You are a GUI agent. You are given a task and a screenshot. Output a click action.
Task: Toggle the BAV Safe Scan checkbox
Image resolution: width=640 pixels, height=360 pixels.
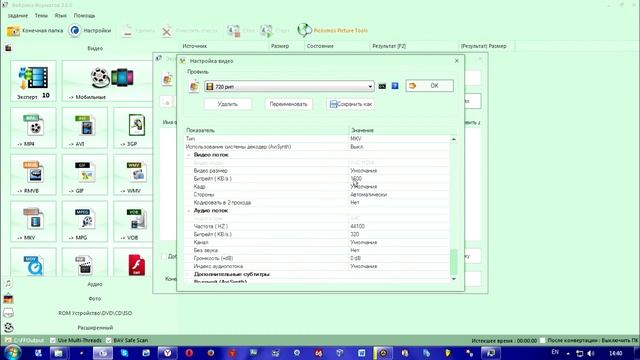pyautogui.click(x=109, y=340)
